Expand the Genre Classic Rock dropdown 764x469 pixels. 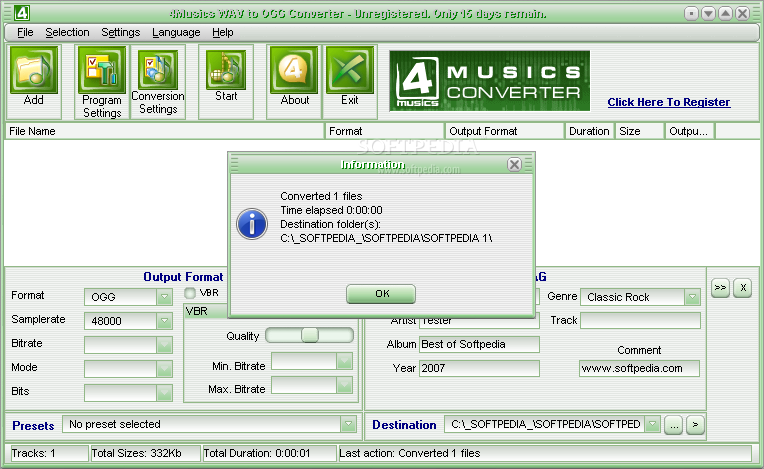[692, 297]
